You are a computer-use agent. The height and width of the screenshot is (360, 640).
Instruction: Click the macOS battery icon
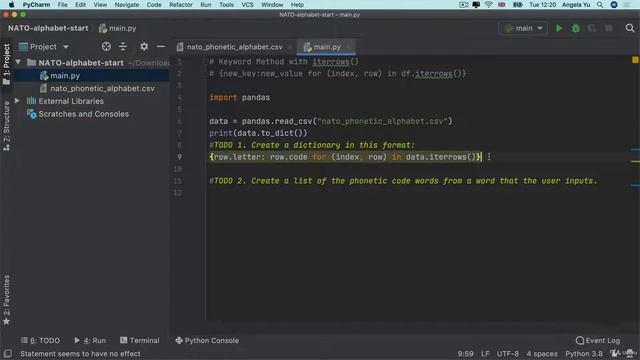tap(518, 5)
